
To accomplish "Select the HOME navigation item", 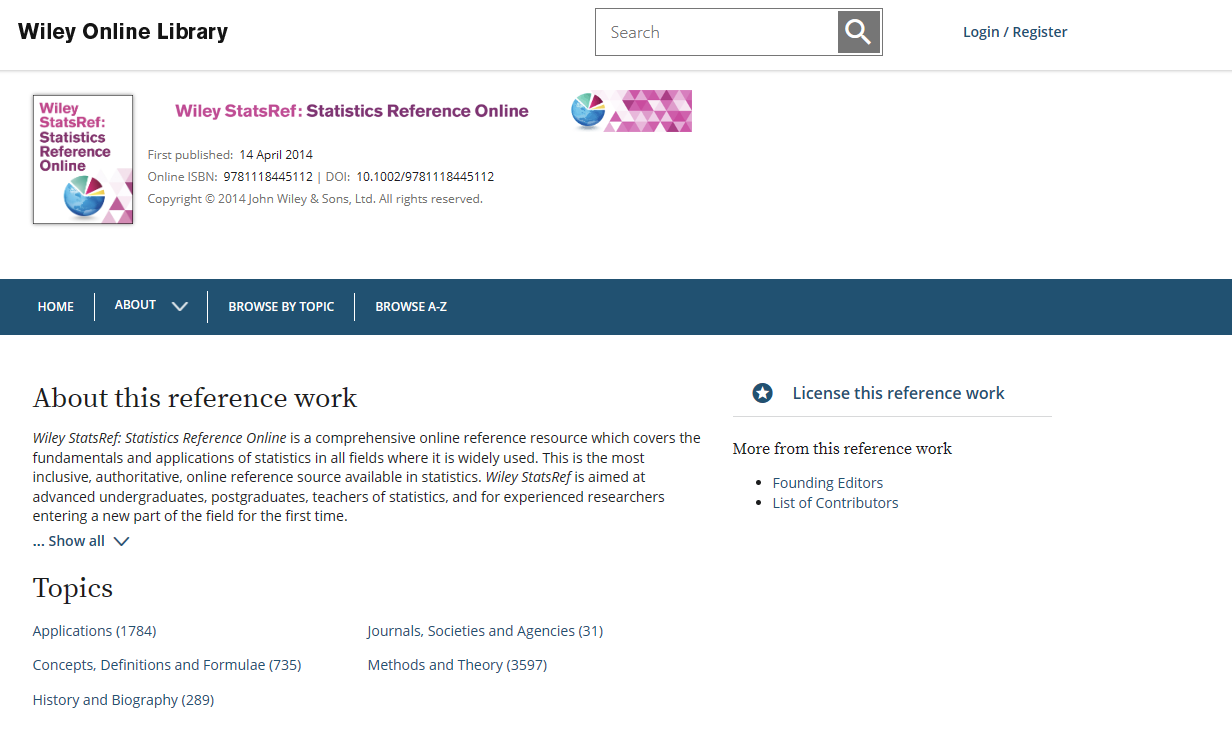I will point(56,307).
